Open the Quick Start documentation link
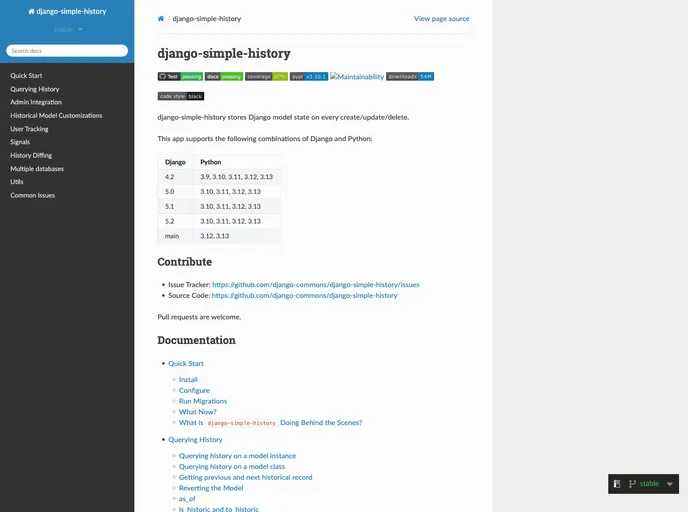The image size is (688, 512). [x=186, y=363]
